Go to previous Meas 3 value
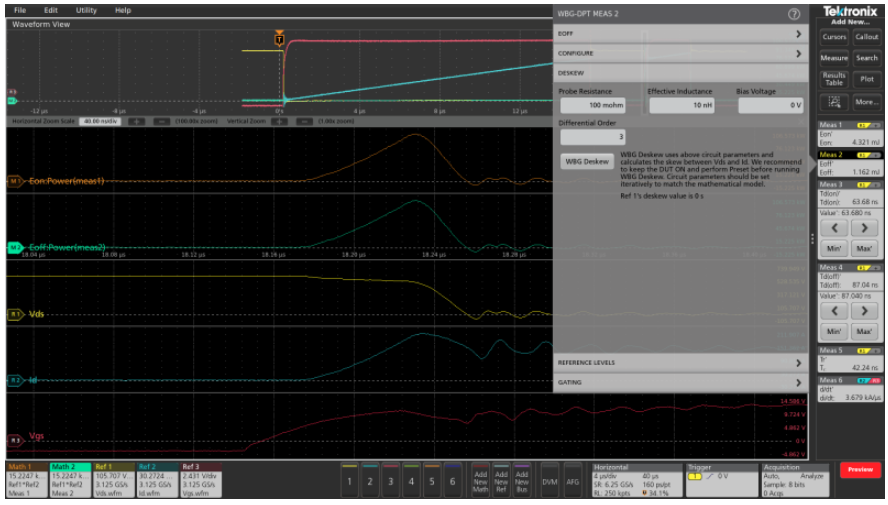 tap(835, 228)
